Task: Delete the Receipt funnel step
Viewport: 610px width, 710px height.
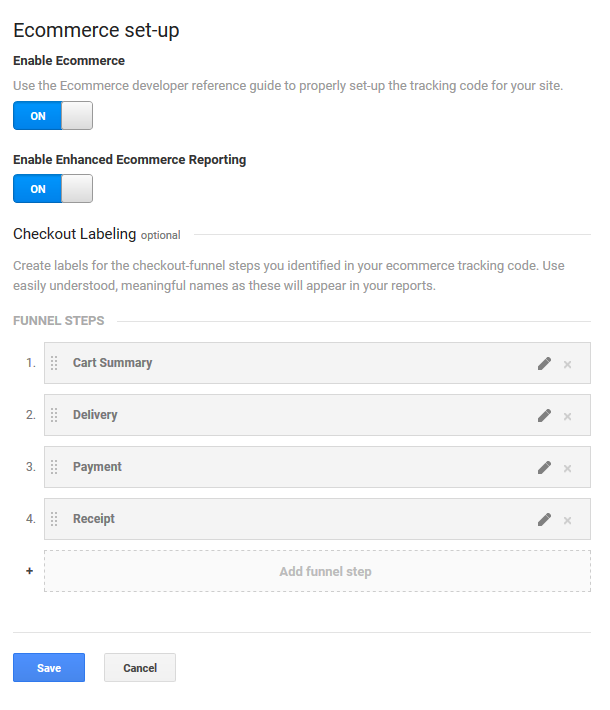Action: click(x=567, y=521)
